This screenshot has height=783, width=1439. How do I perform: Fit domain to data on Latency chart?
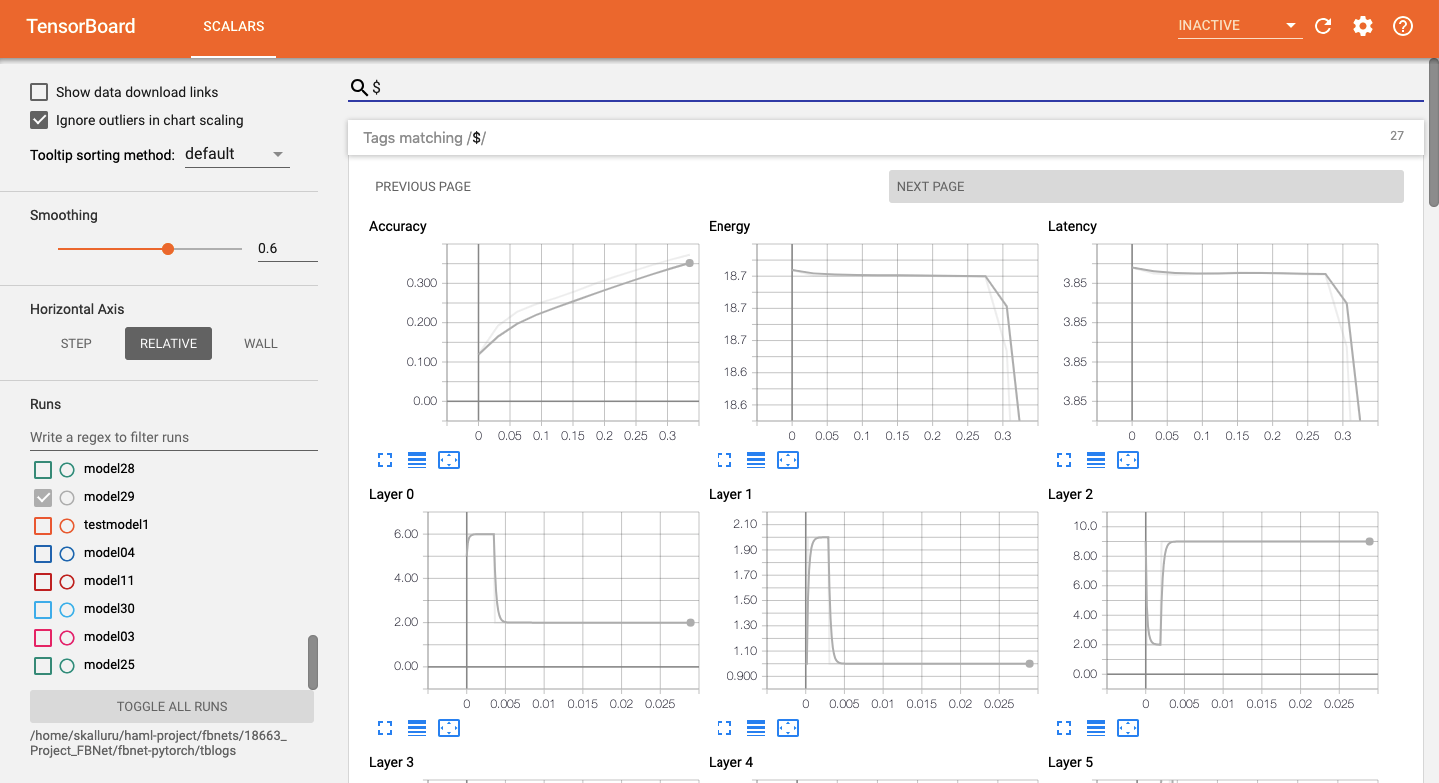(x=1128, y=460)
